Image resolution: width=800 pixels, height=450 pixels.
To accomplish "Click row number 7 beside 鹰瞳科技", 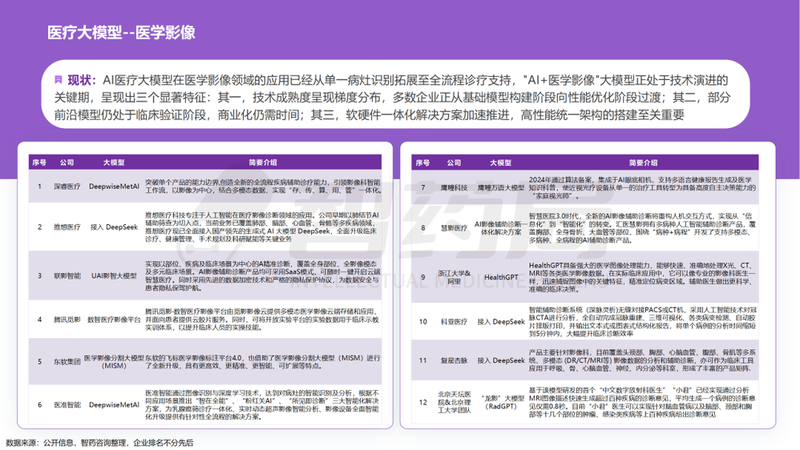I will pos(422,188).
